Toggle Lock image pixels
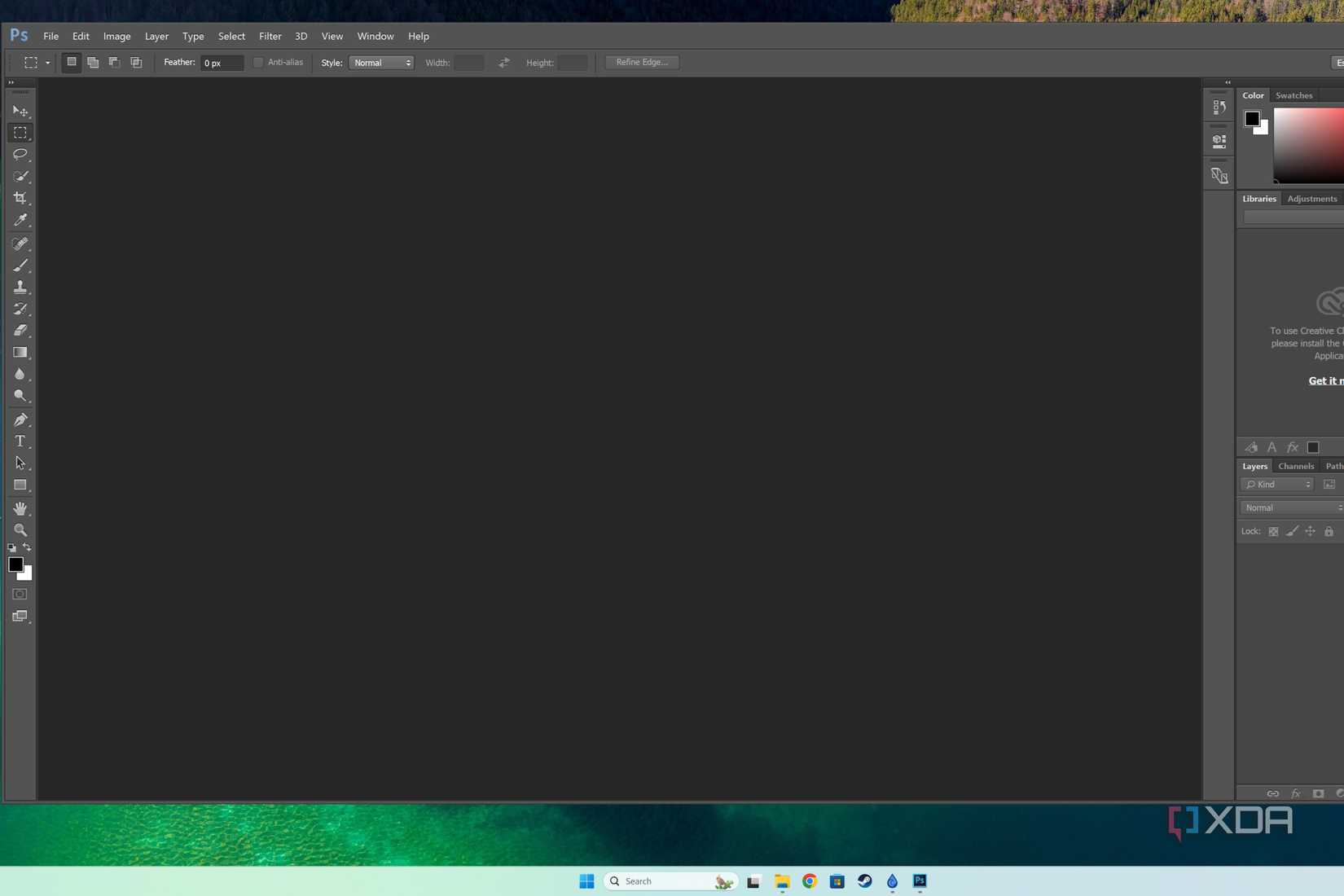The height and width of the screenshot is (896, 1344). pyautogui.click(x=1292, y=532)
